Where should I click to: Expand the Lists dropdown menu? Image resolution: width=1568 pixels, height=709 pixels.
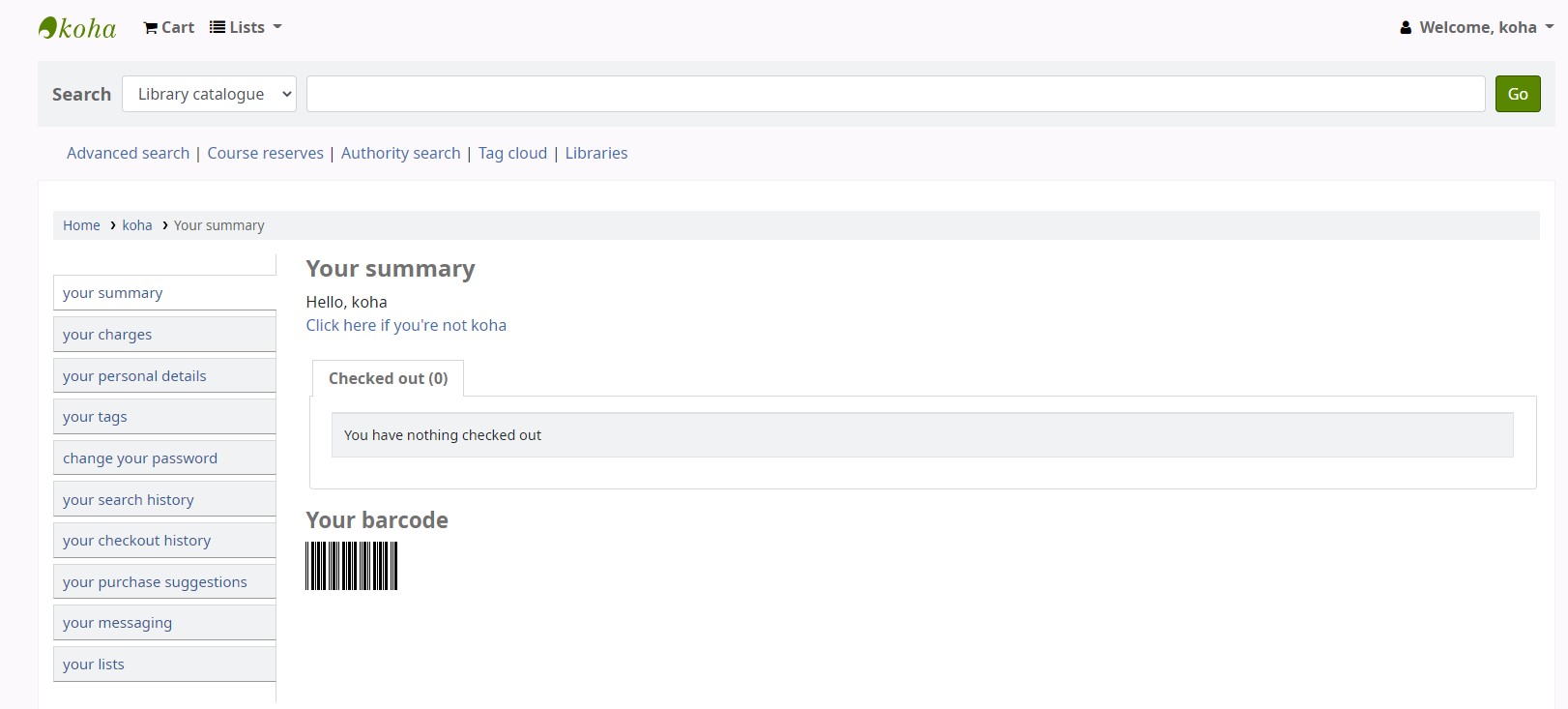[246, 28]
